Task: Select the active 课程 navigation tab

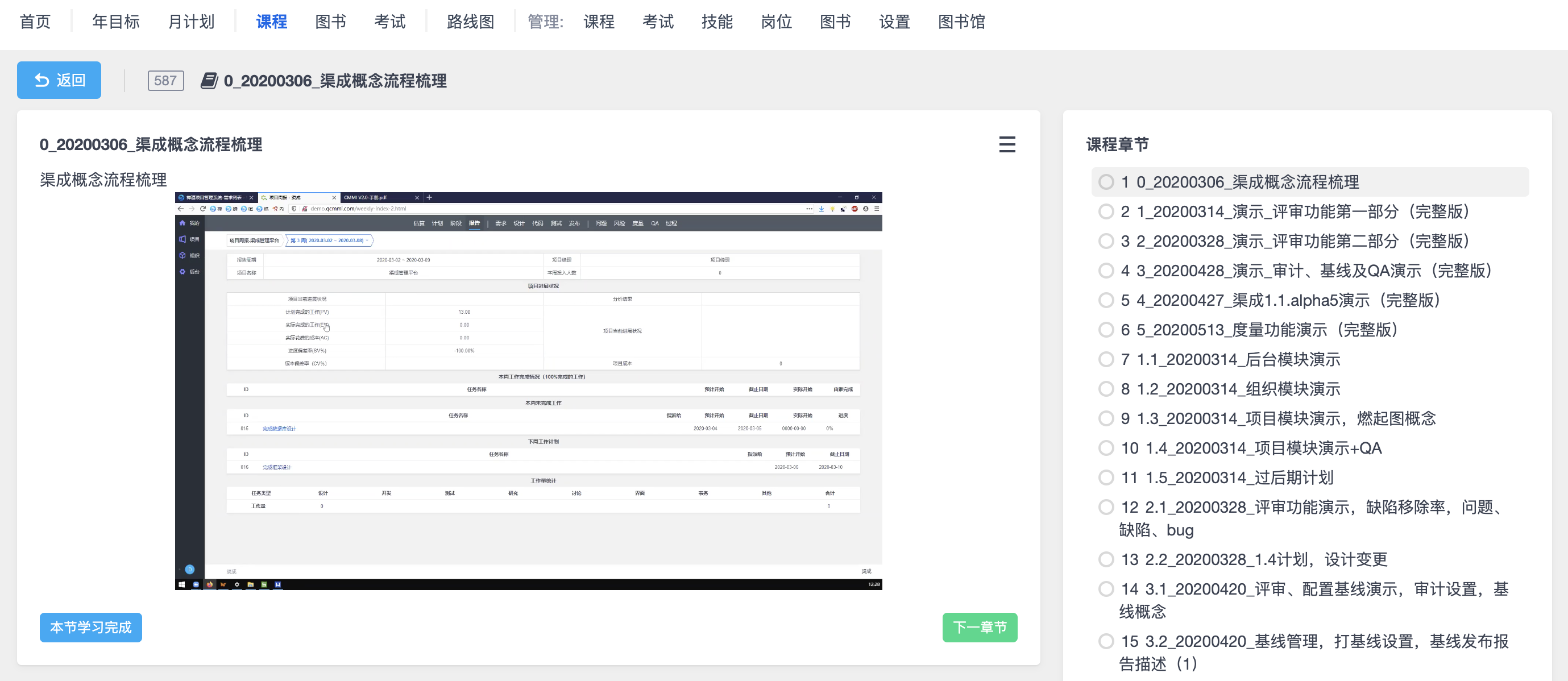Action: pyautogui.click(x=272, y=22)
